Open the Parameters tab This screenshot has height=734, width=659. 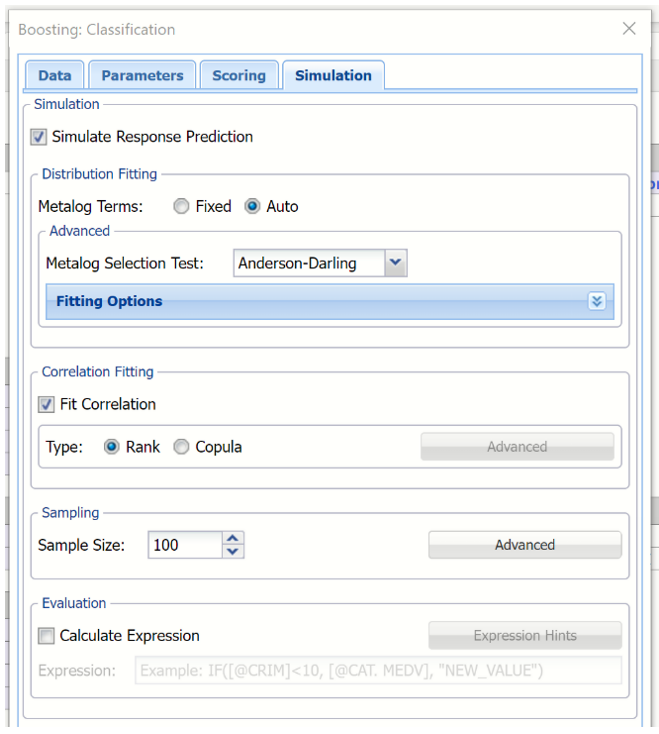click(x=142, y=76)
